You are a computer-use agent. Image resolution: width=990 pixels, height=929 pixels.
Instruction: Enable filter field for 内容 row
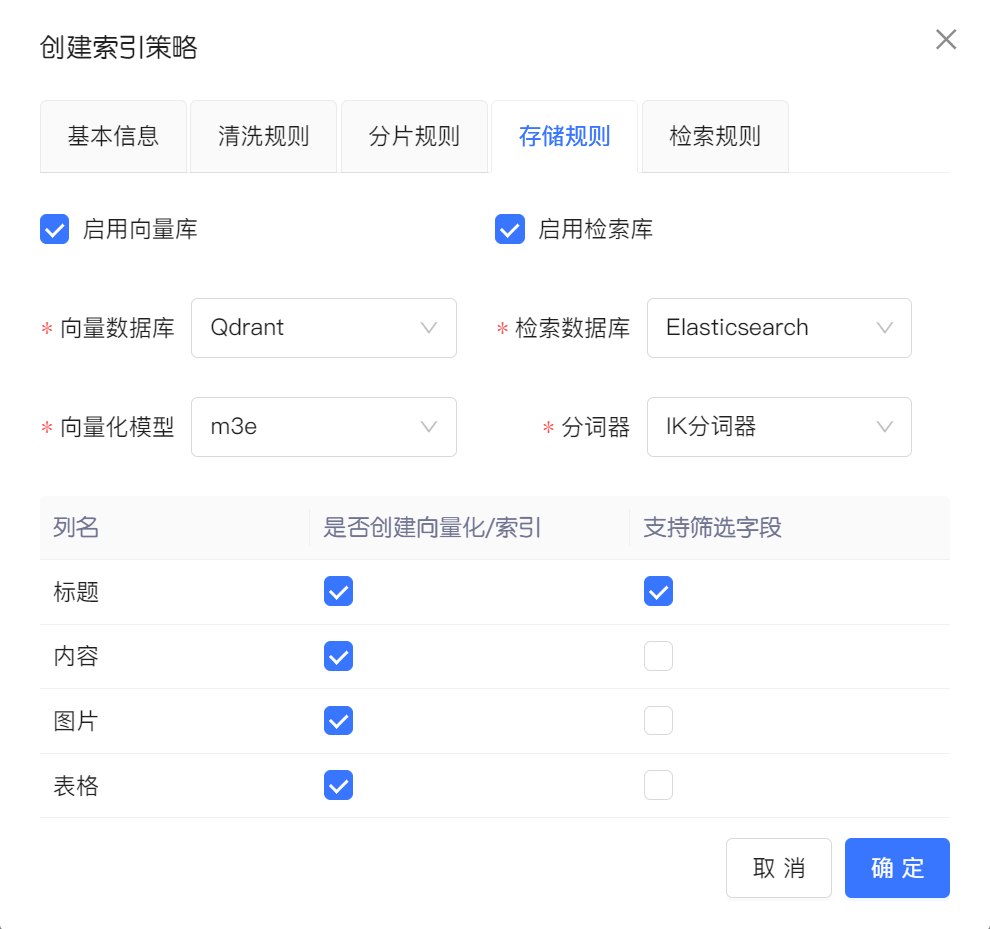pos(658,657)
